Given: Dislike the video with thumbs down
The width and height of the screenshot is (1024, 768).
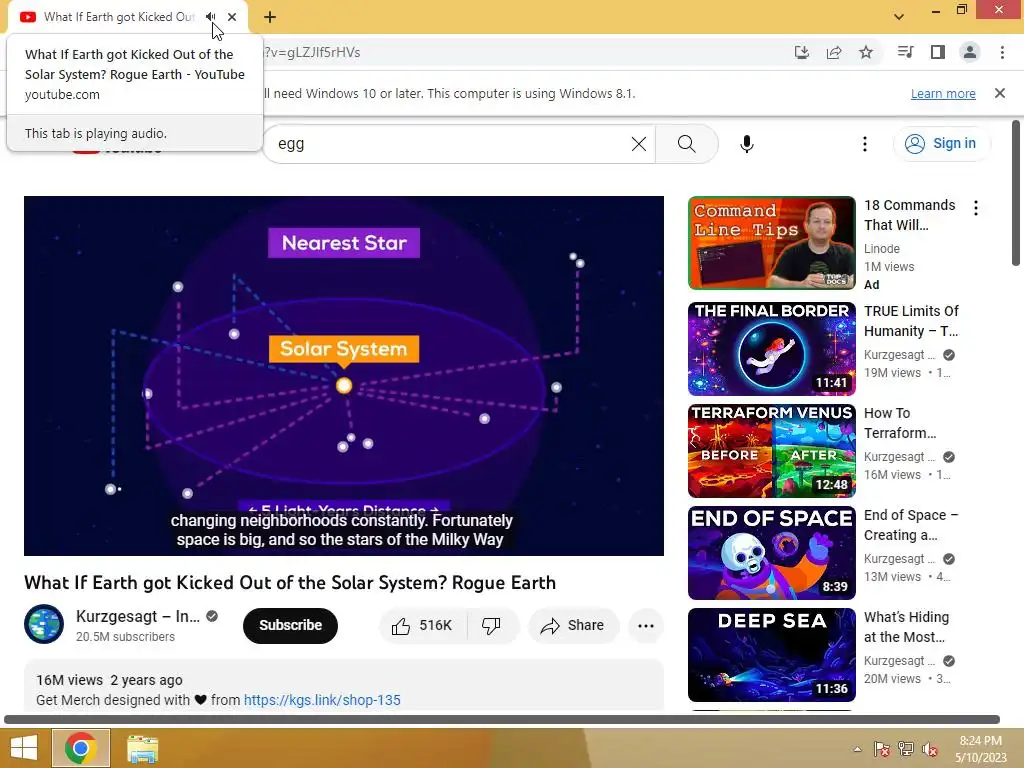Looking at the screenshot, I should pyautogui.click(x=492, y=626).
